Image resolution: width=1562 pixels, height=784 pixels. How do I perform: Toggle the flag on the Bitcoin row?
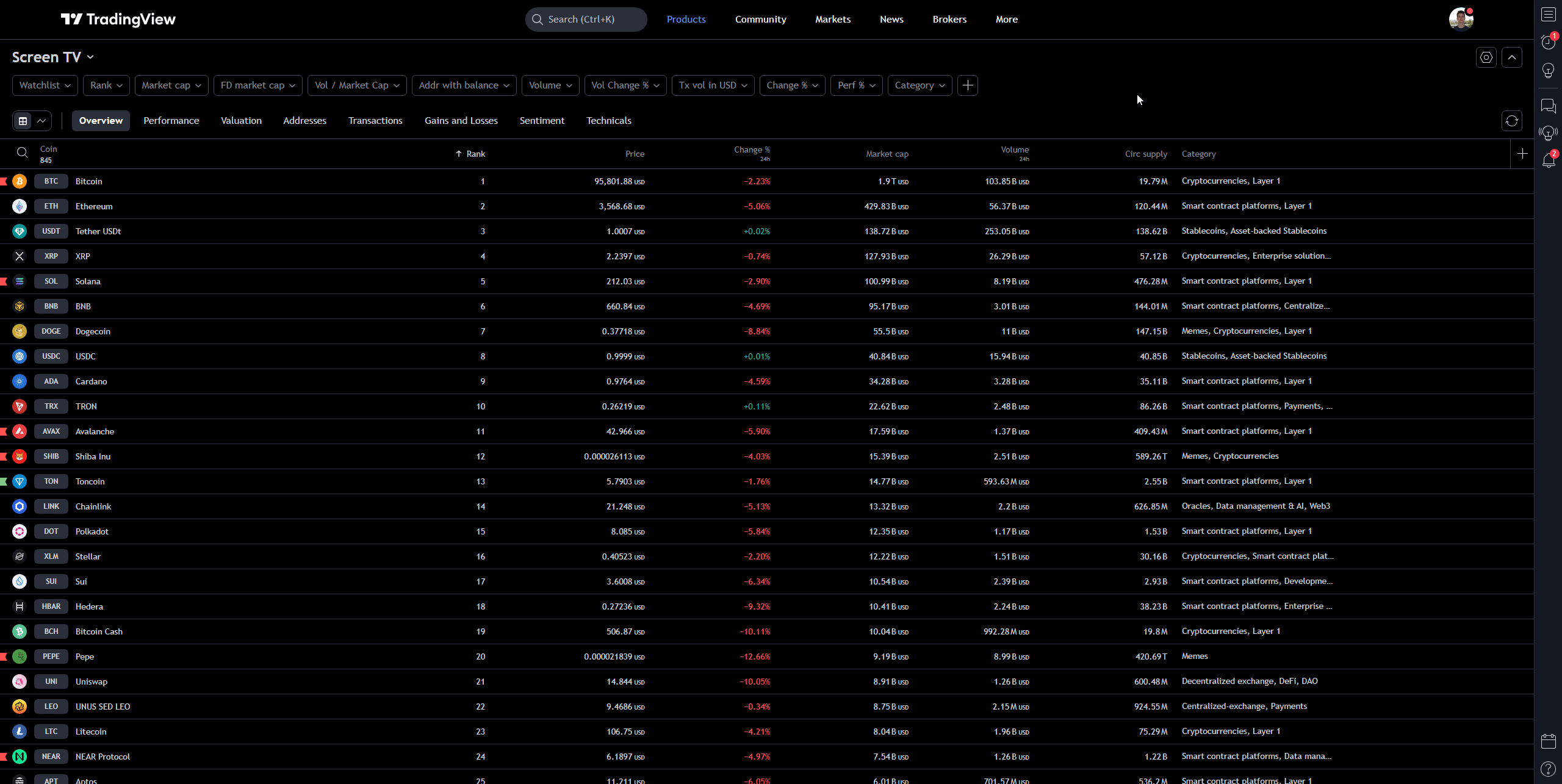[x=4, y=181]
